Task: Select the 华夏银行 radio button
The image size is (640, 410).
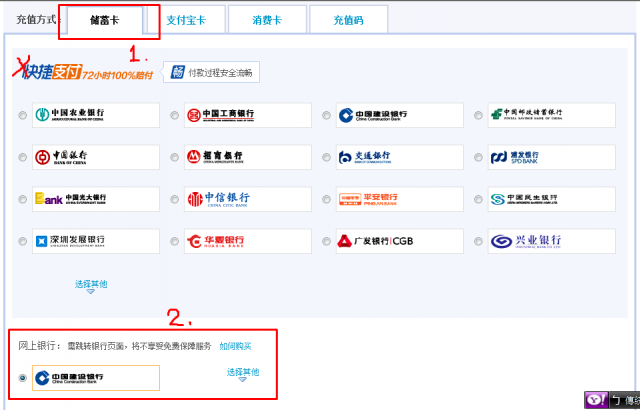Action: click(x=175, y=242)
